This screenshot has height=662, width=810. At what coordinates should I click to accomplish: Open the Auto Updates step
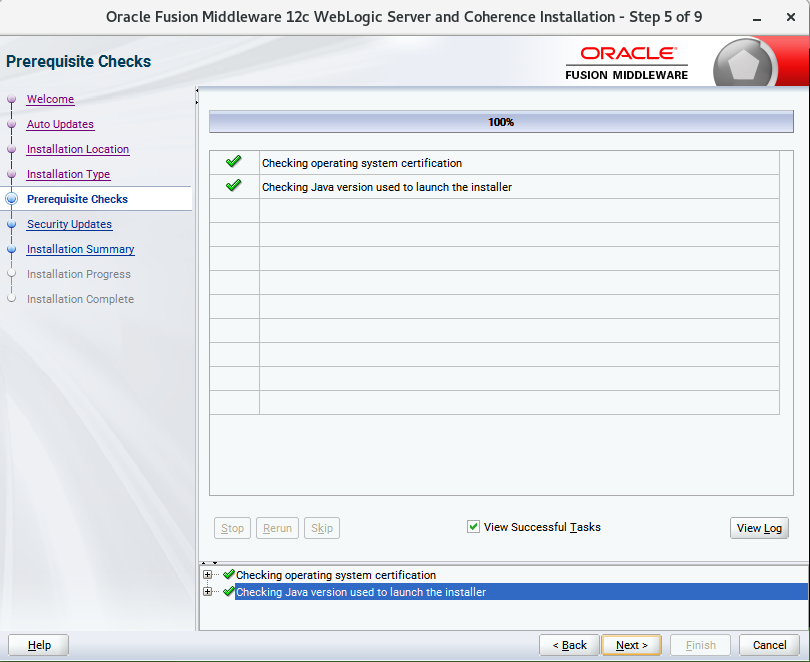pyautogui.click(x=60, y=124)
